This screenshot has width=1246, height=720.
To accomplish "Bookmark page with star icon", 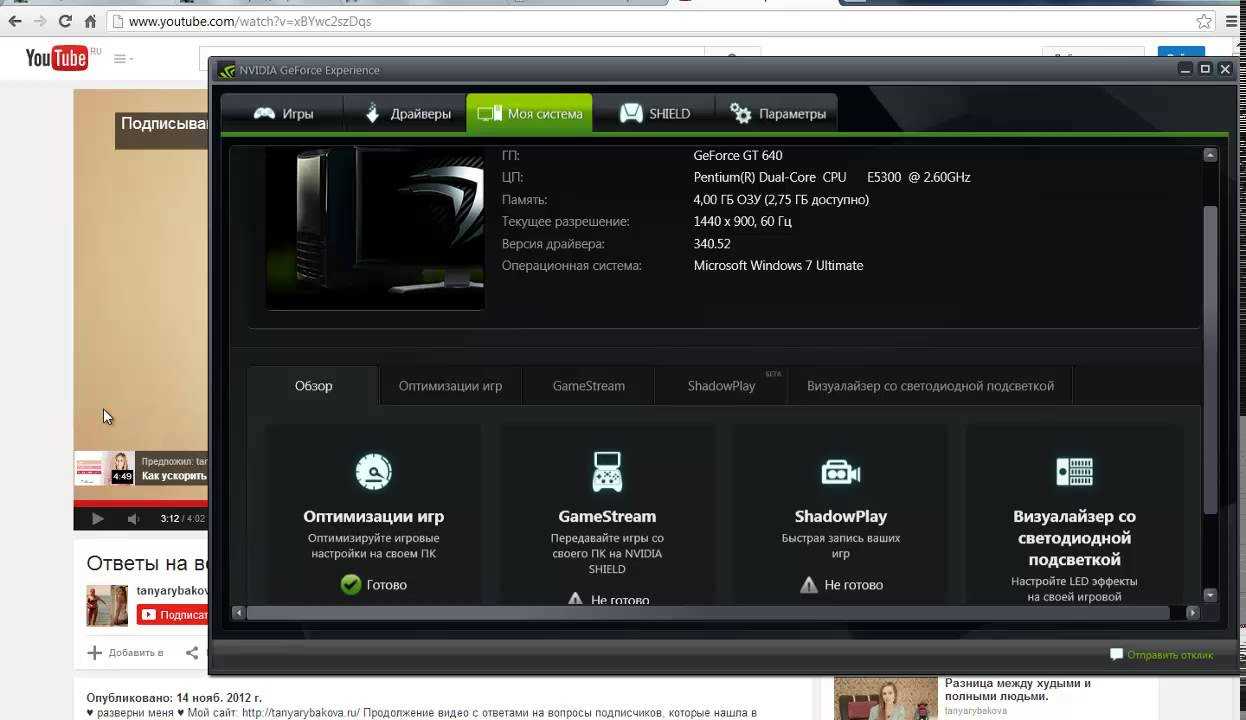I will (x=1204, y=21).
